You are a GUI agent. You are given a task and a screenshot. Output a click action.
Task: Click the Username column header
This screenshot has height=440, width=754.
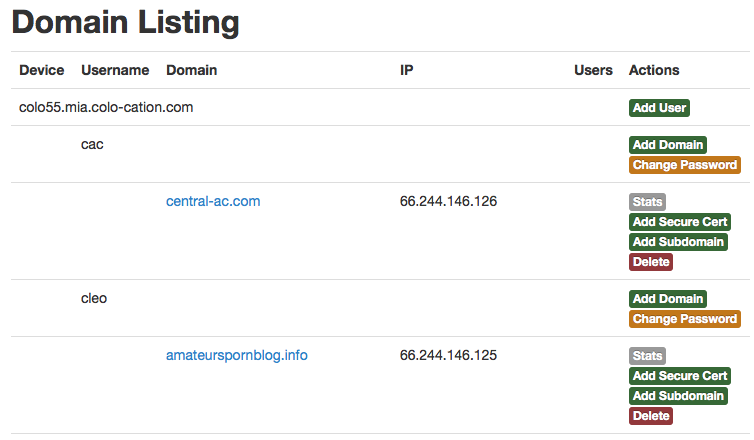(x=115, y=70)
